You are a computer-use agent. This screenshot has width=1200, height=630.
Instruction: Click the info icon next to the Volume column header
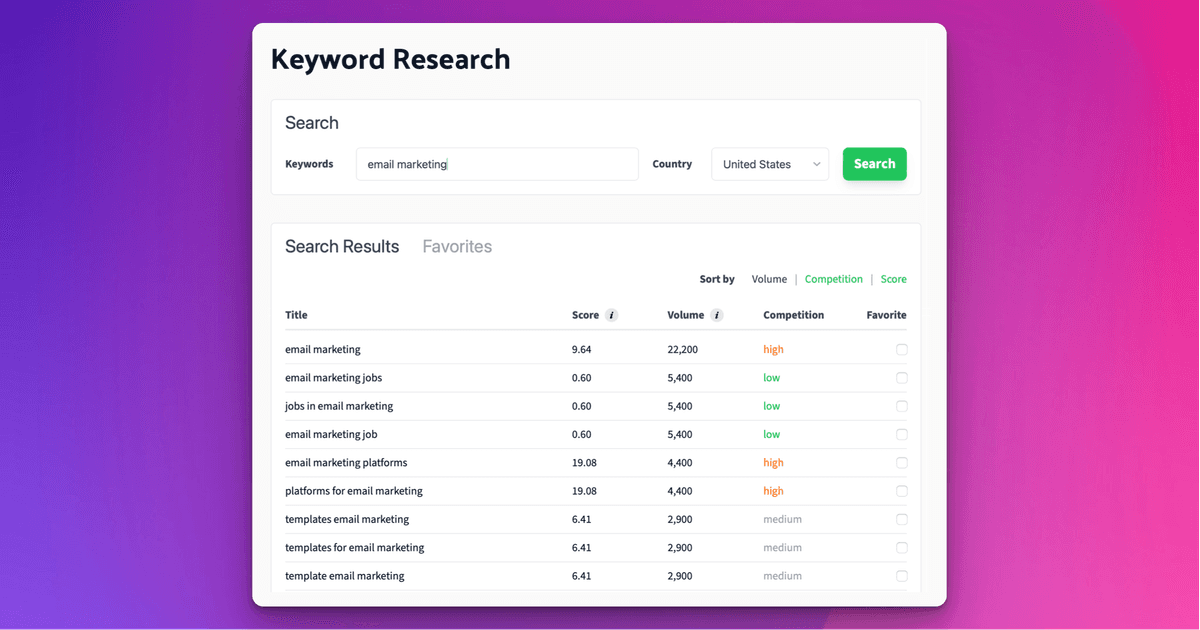(x=717, y=315)
